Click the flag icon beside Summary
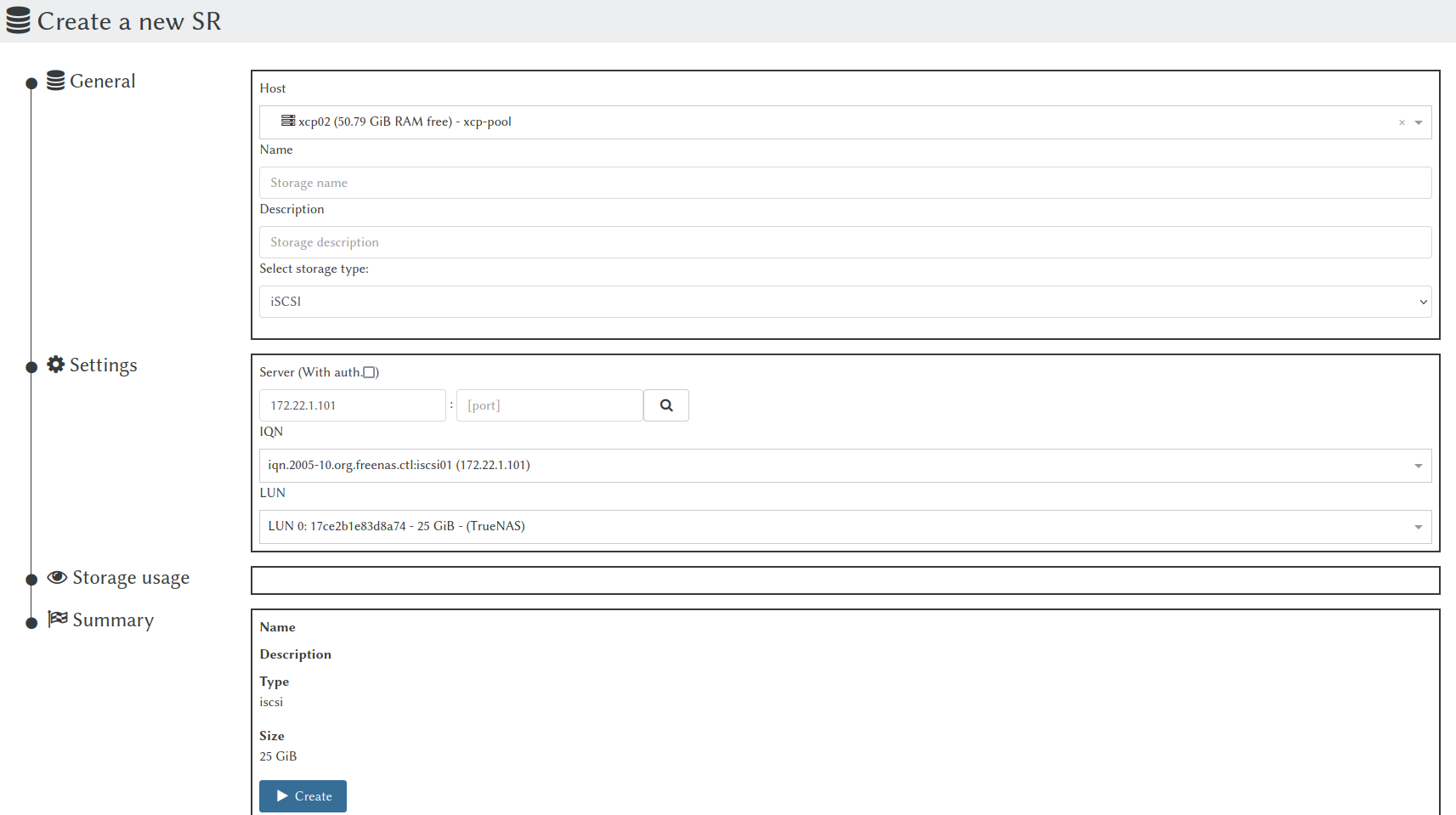This screenshot has width=1456, height=815. (x=57, y=619)
